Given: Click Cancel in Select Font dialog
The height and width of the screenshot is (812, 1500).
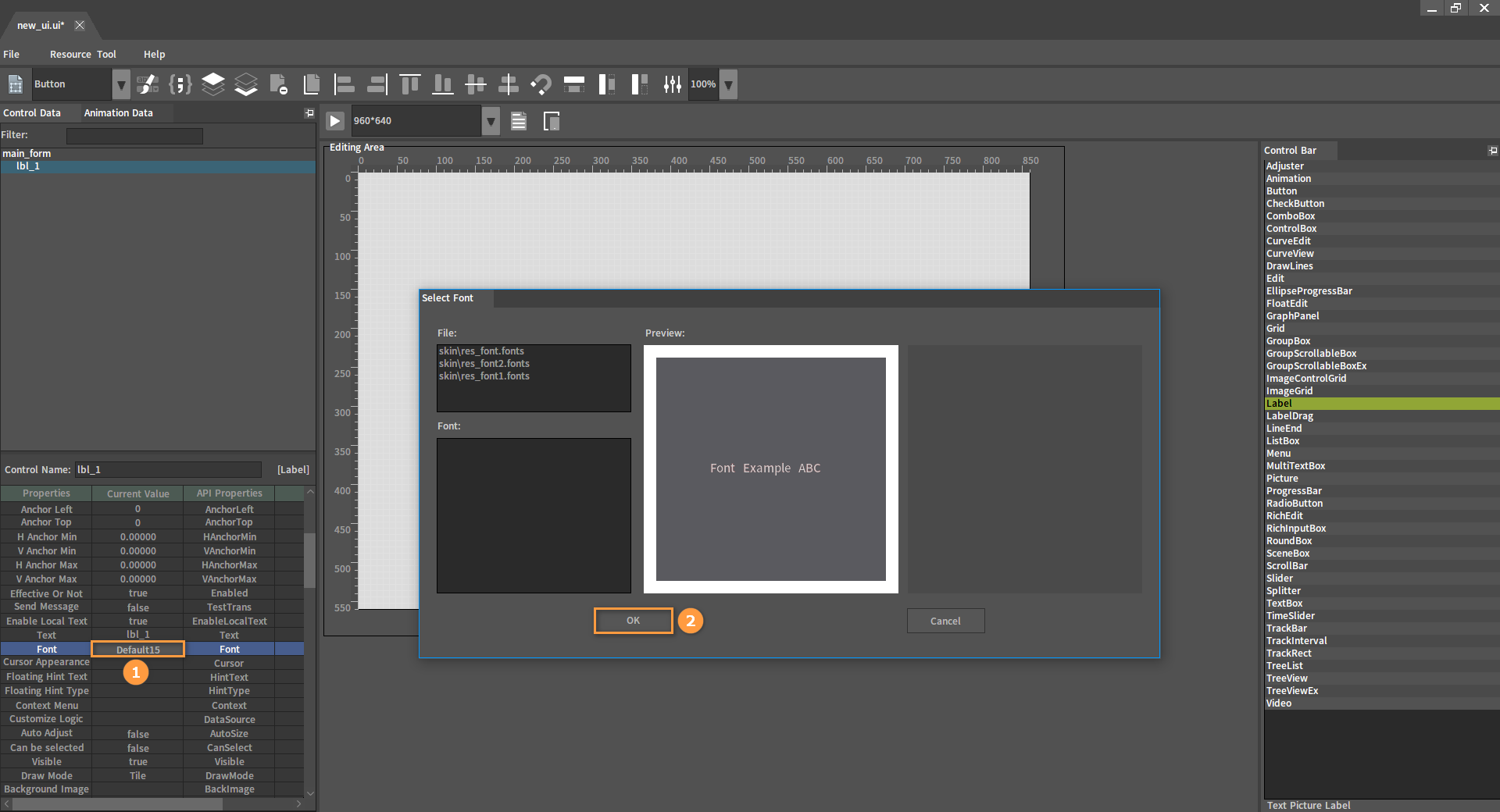Looking at the screenshot, I should (945, 621).
